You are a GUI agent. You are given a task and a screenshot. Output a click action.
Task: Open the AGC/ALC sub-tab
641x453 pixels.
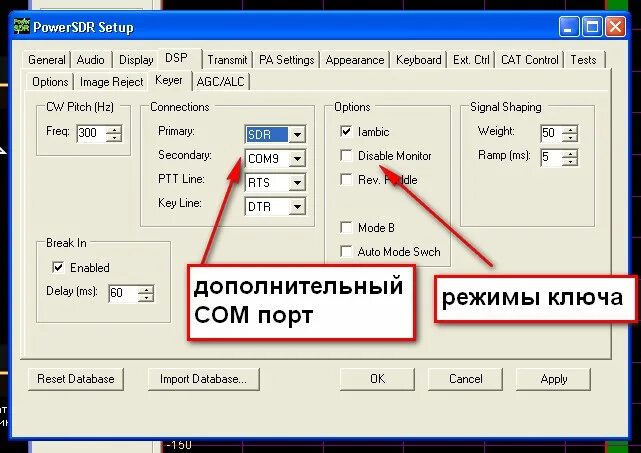(x=220, y=82)
